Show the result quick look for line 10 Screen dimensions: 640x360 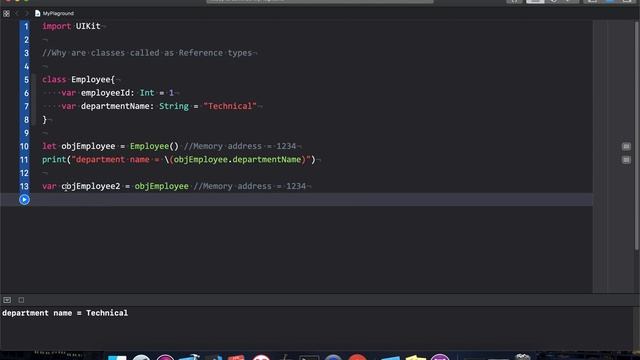[x=626, y=146]
